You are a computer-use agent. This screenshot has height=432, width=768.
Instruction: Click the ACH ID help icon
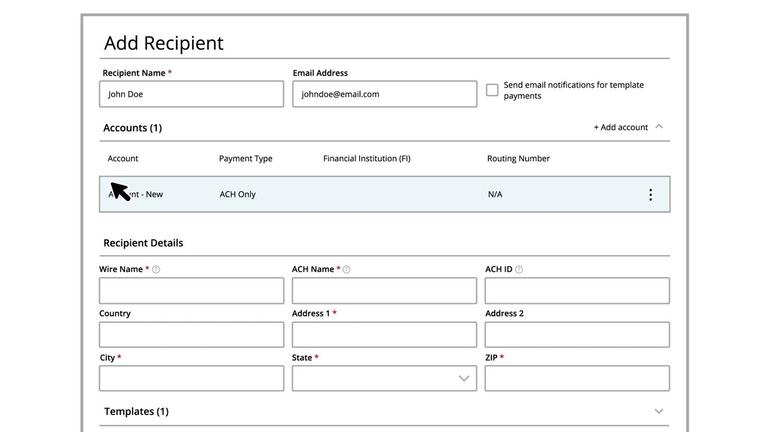click(519, 269)
